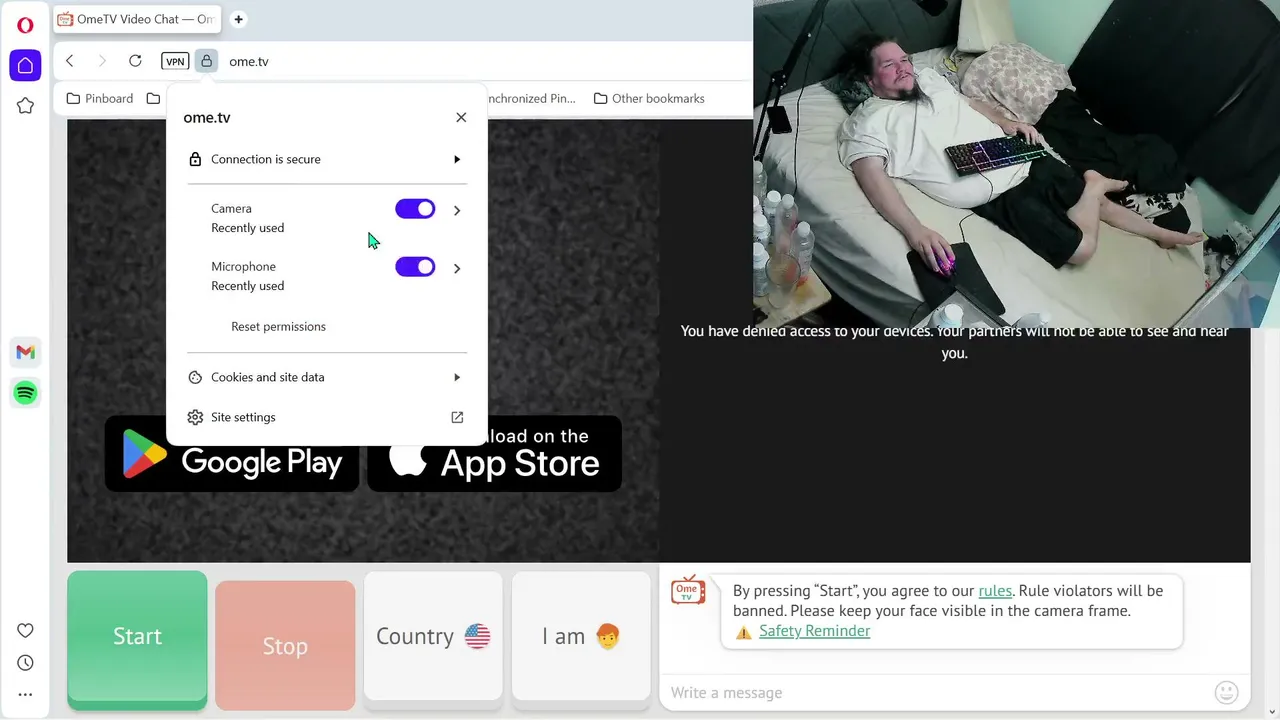Reload the ome.tv page
This screenshot has height=720, width=1280.
[135, 61]
